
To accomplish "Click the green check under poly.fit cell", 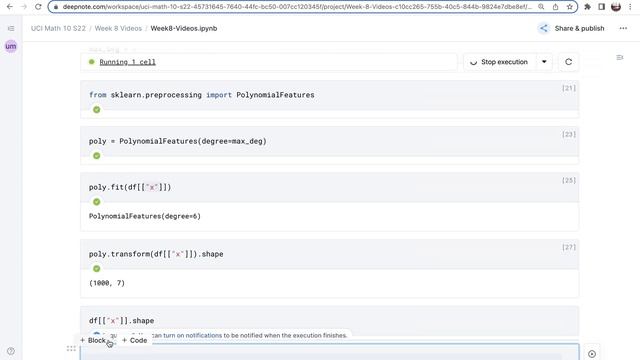I will click(97, 202).
